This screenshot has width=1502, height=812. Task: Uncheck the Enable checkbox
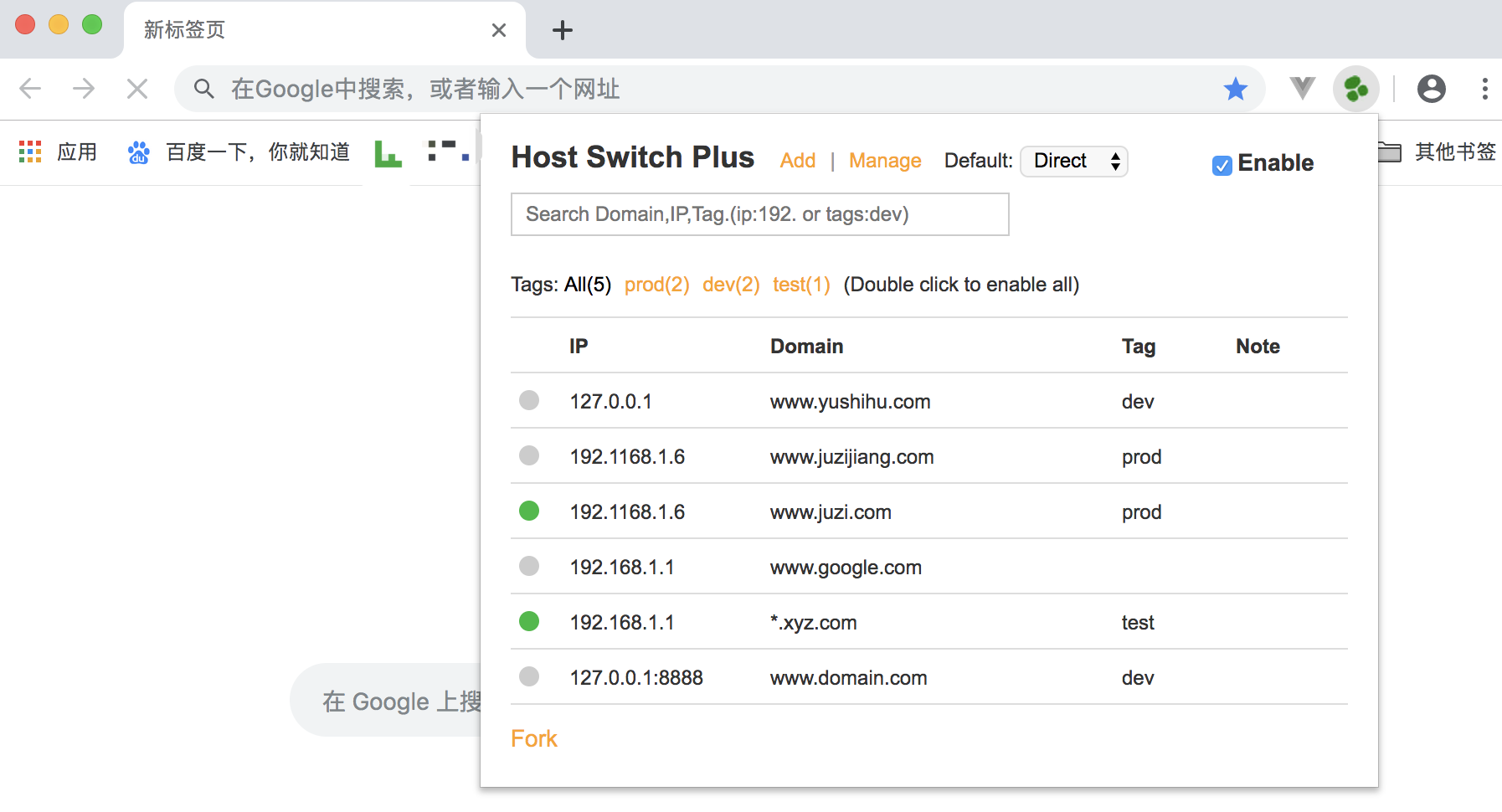pos(1222,165)
